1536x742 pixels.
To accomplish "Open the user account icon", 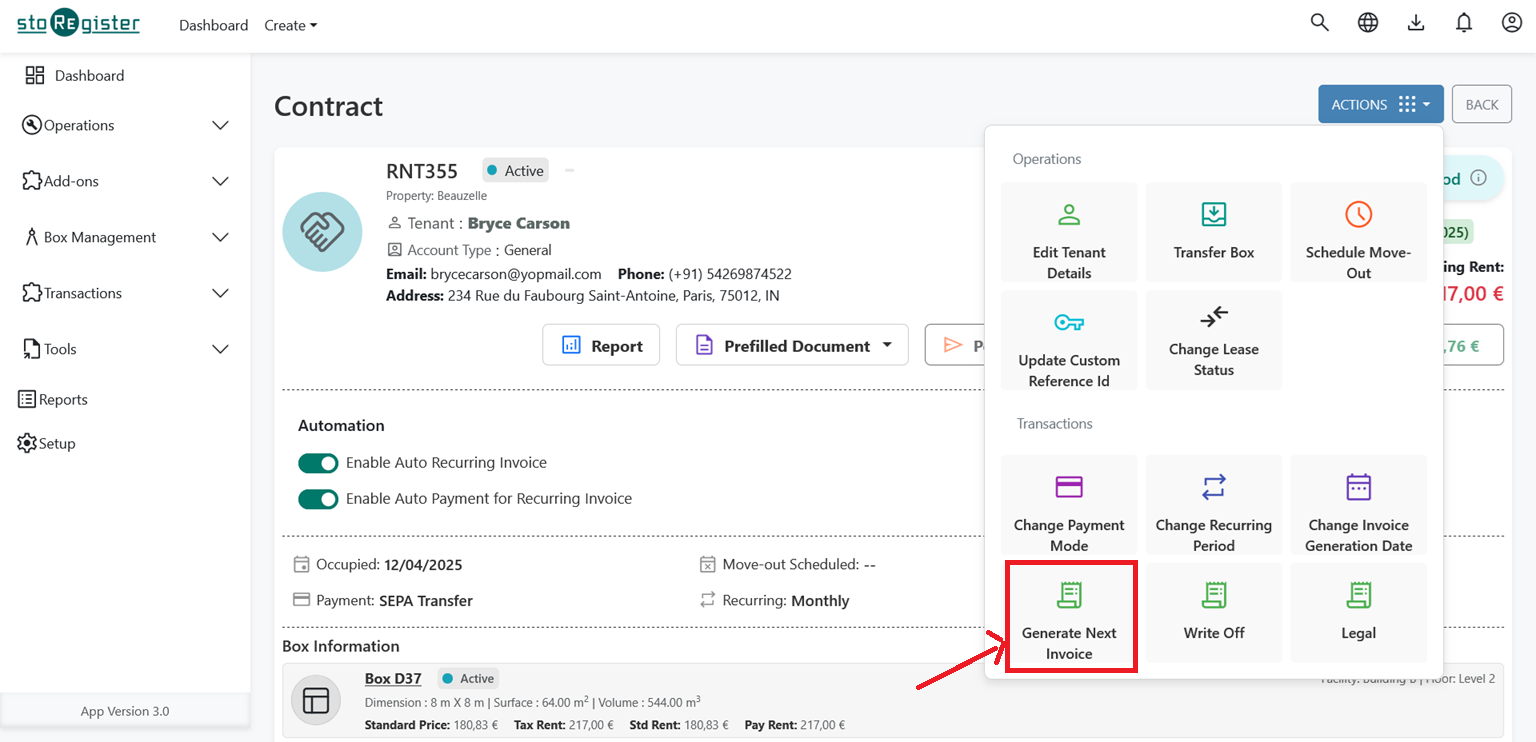I will coord(1511,22).
